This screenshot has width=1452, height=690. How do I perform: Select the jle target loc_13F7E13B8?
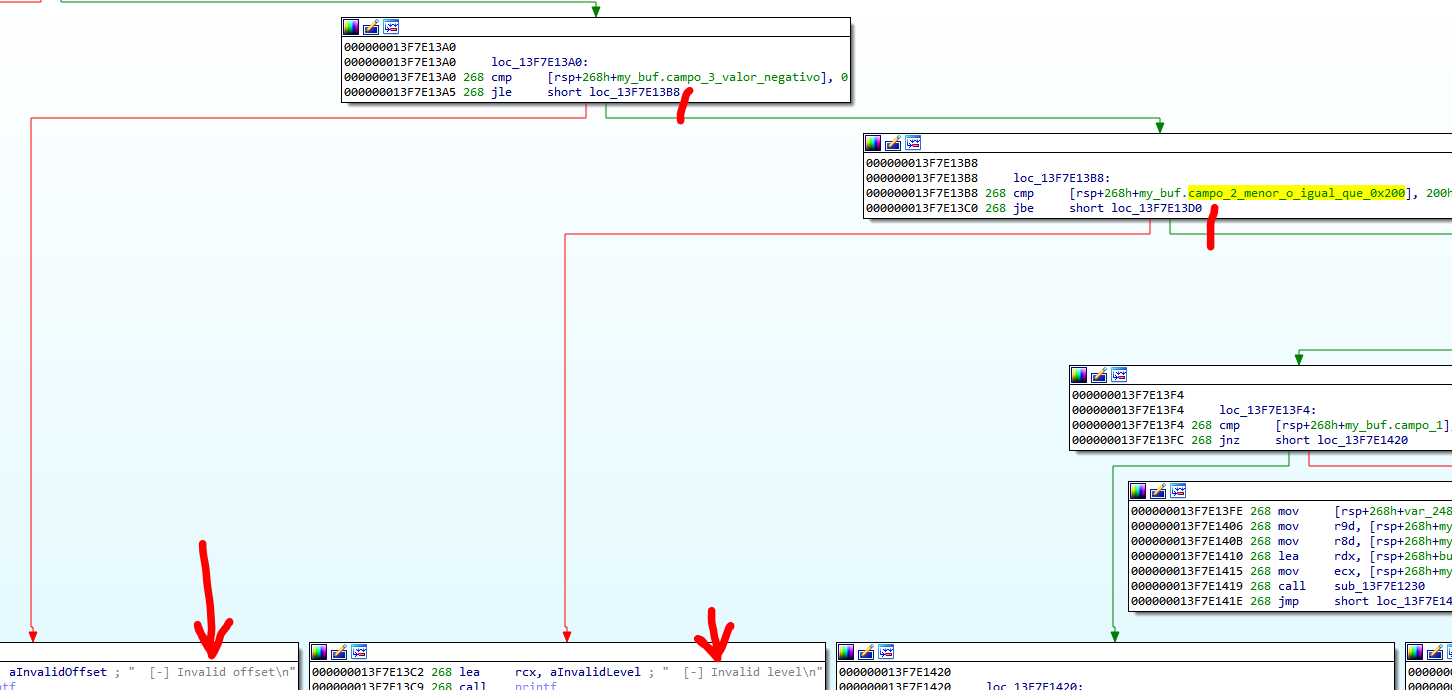click(634, 93)
